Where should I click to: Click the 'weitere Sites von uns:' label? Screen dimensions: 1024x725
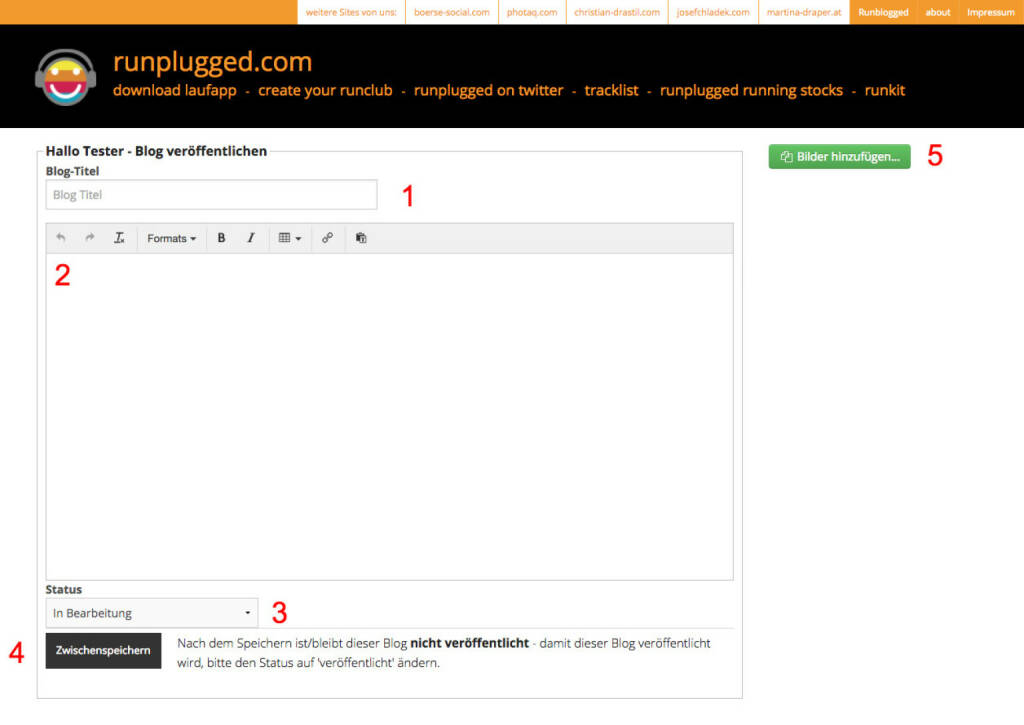pyautogui.click(x=351, y=12)
